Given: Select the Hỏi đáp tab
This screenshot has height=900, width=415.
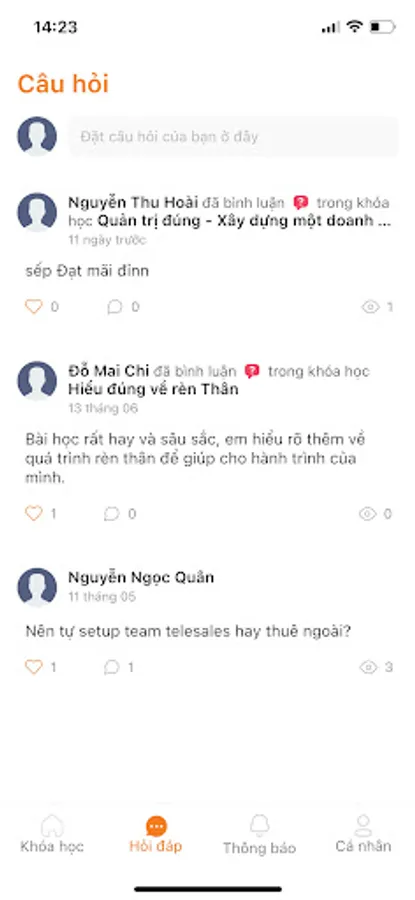Looking at the screenshot, I should click(156, 833).
